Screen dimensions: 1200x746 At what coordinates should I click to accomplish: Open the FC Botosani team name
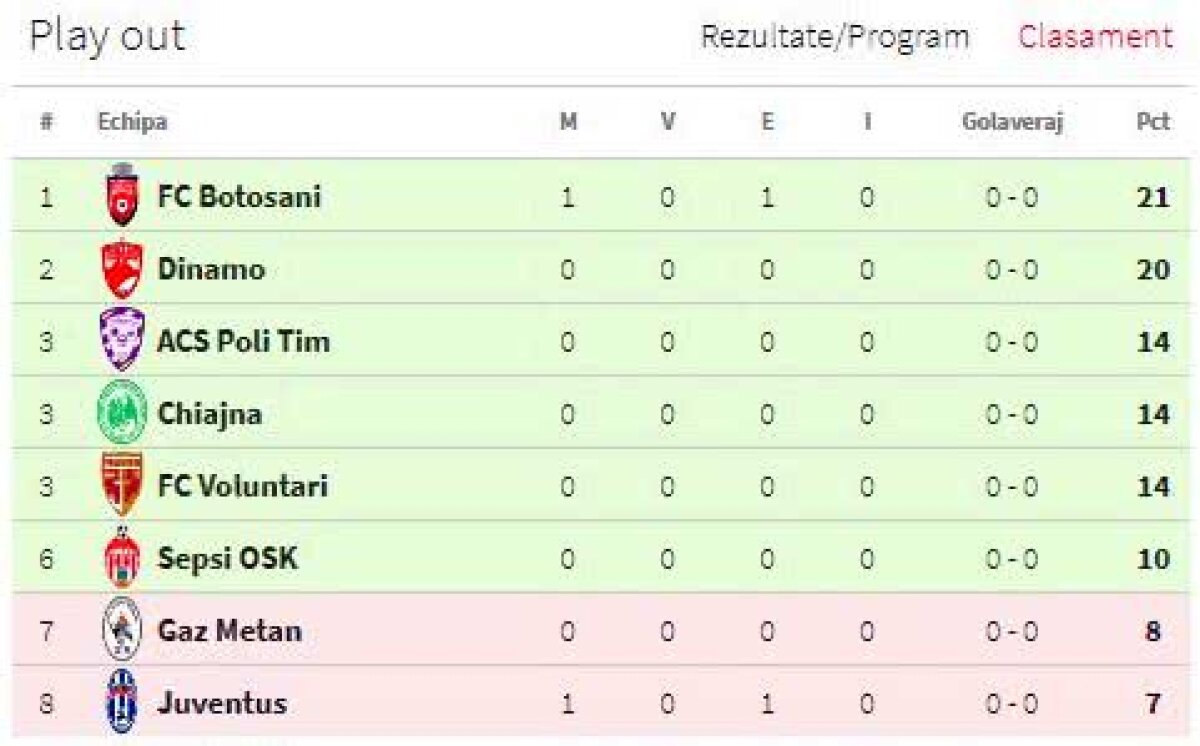click(239, 196)
